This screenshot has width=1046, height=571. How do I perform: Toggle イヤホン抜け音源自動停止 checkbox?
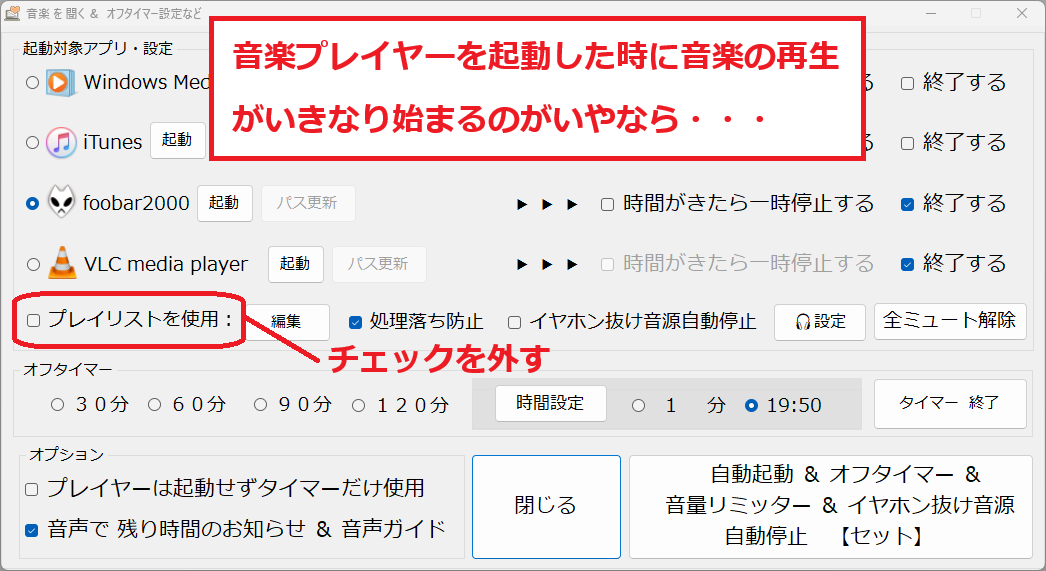point(514,322)
